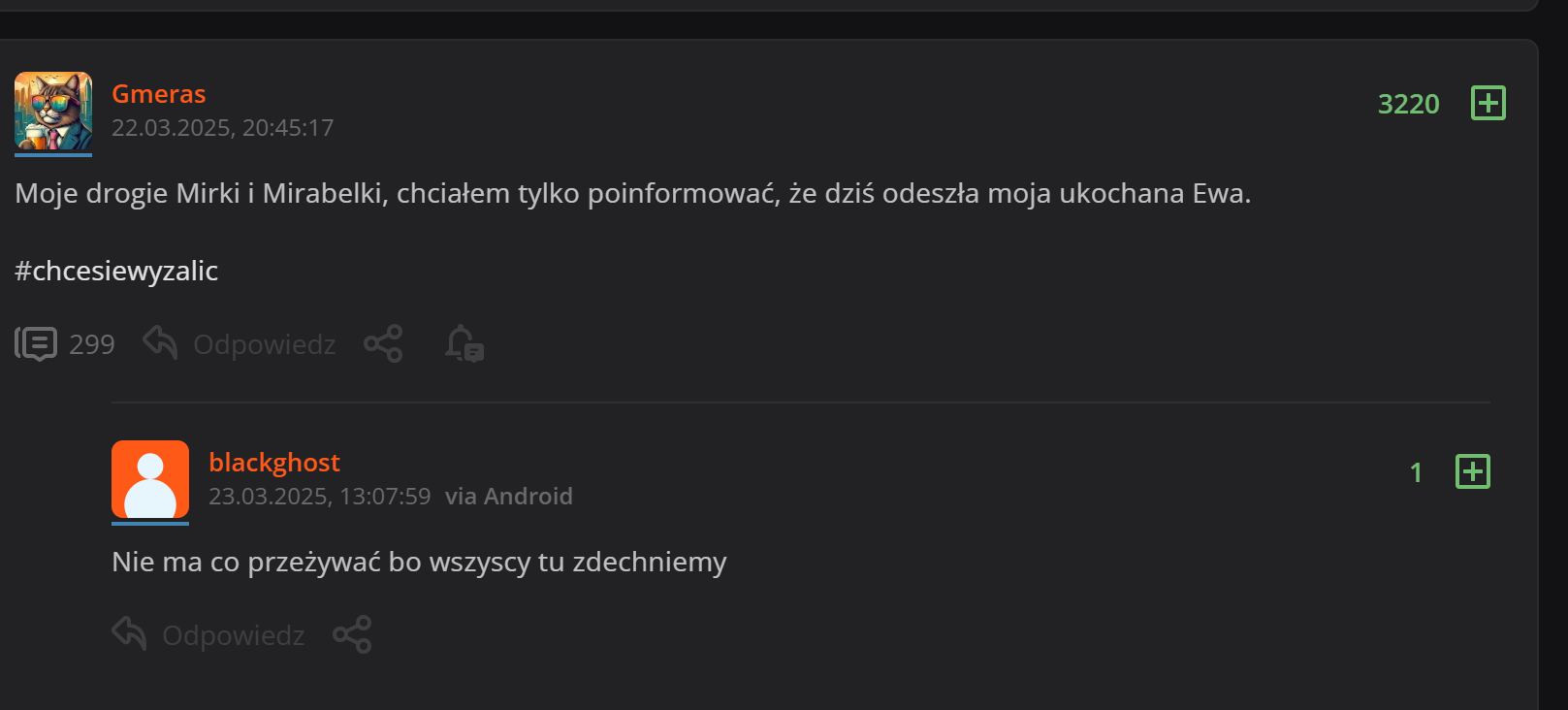
Task: Click the vote count 1 on blackghost's comment
Action: point(1416,472)
